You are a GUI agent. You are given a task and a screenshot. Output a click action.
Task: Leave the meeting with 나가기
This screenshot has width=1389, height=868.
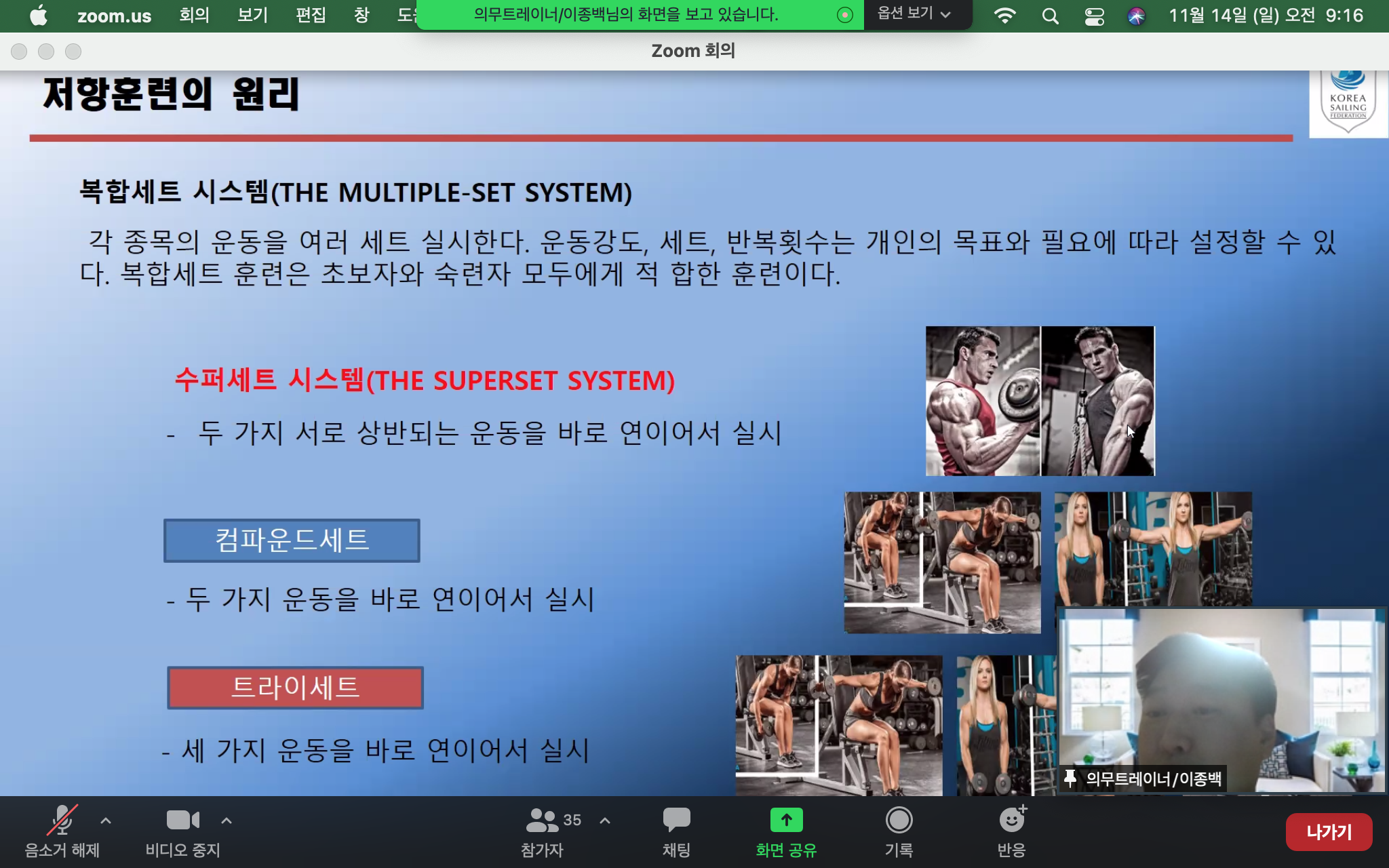(1329, 832)
